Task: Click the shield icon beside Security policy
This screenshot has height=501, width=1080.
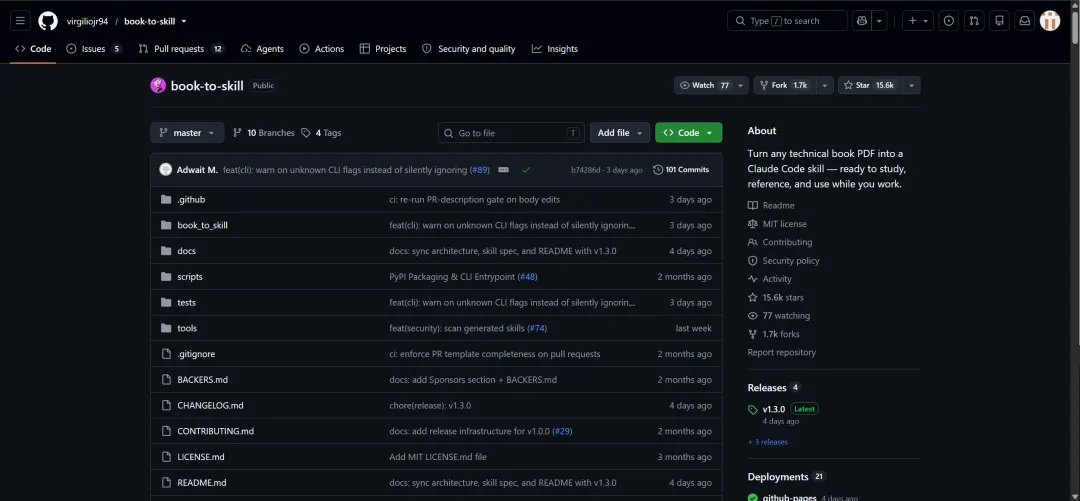Action: (x=753, y=260)
